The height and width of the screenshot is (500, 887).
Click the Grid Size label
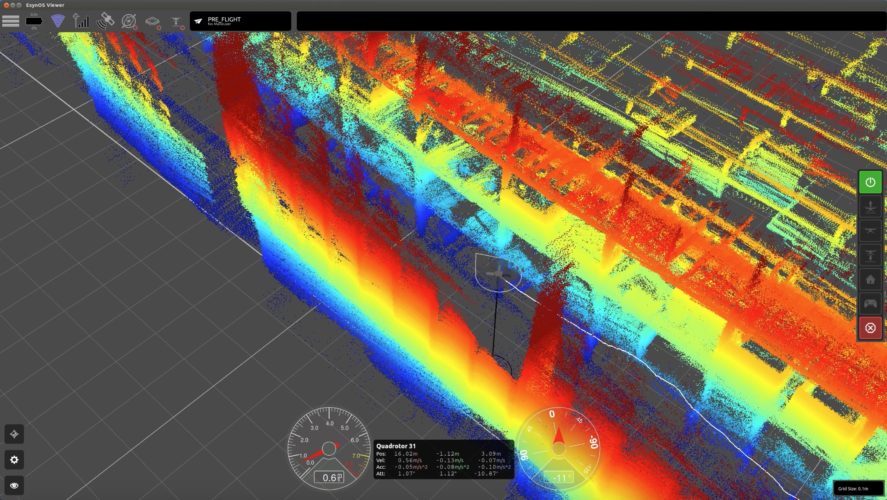pyautogui.click(x=854, y=489)
